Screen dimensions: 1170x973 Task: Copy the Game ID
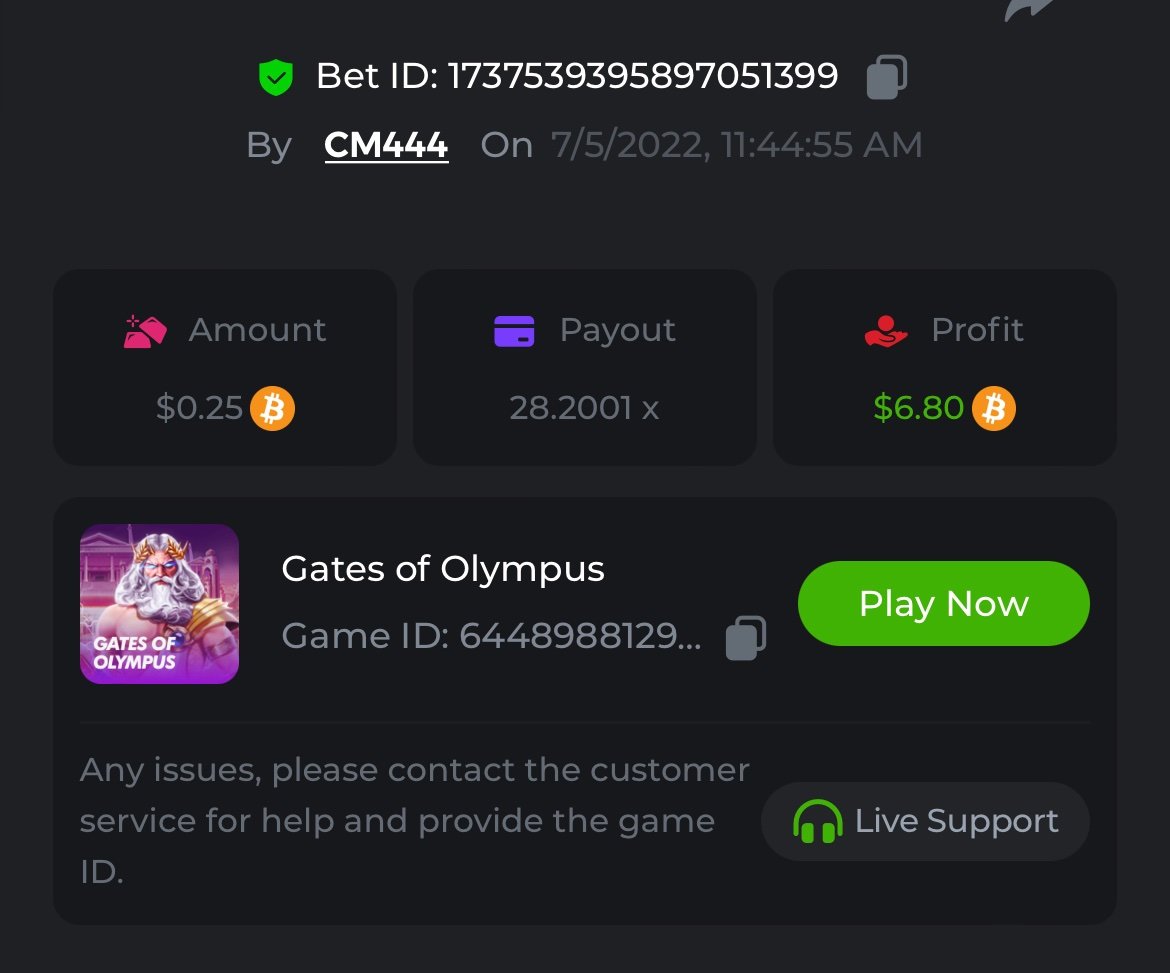745,637
